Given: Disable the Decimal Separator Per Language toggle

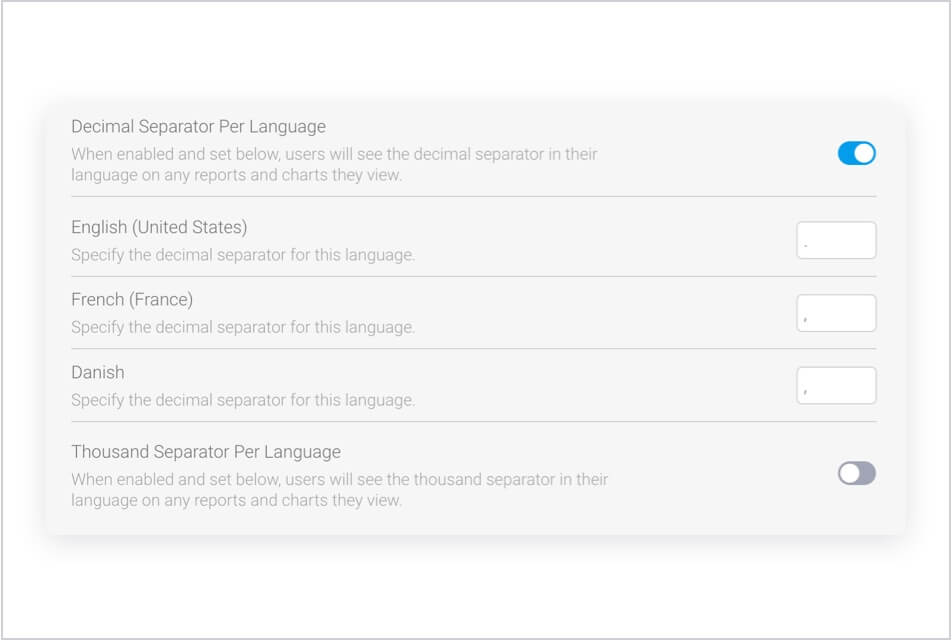Looking at the screenshot, I should pyautogui.click(x=858, y=153).
